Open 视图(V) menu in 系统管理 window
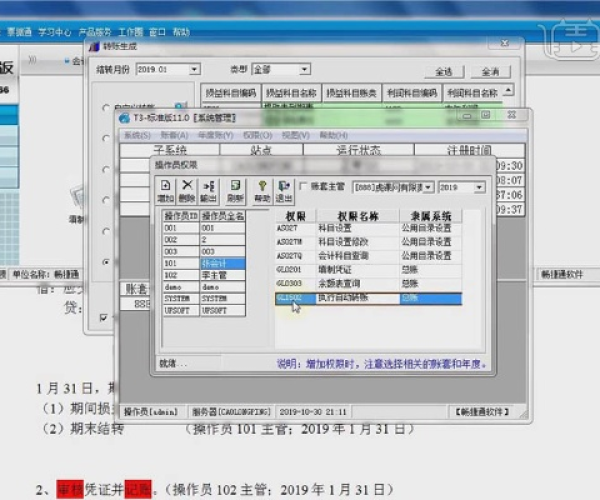The height and width of the screenshot is (500, 600). point(295,135)
